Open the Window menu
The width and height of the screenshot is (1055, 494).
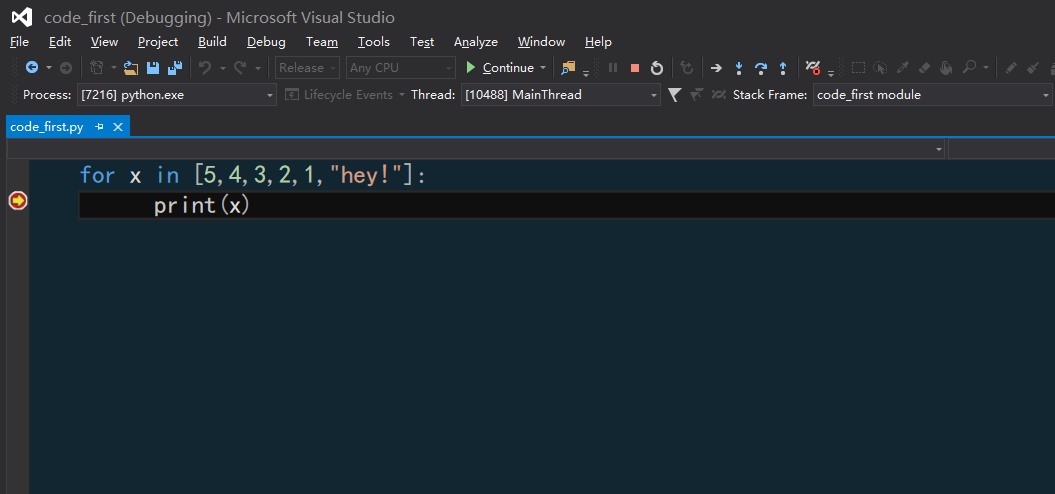point(542,42)
